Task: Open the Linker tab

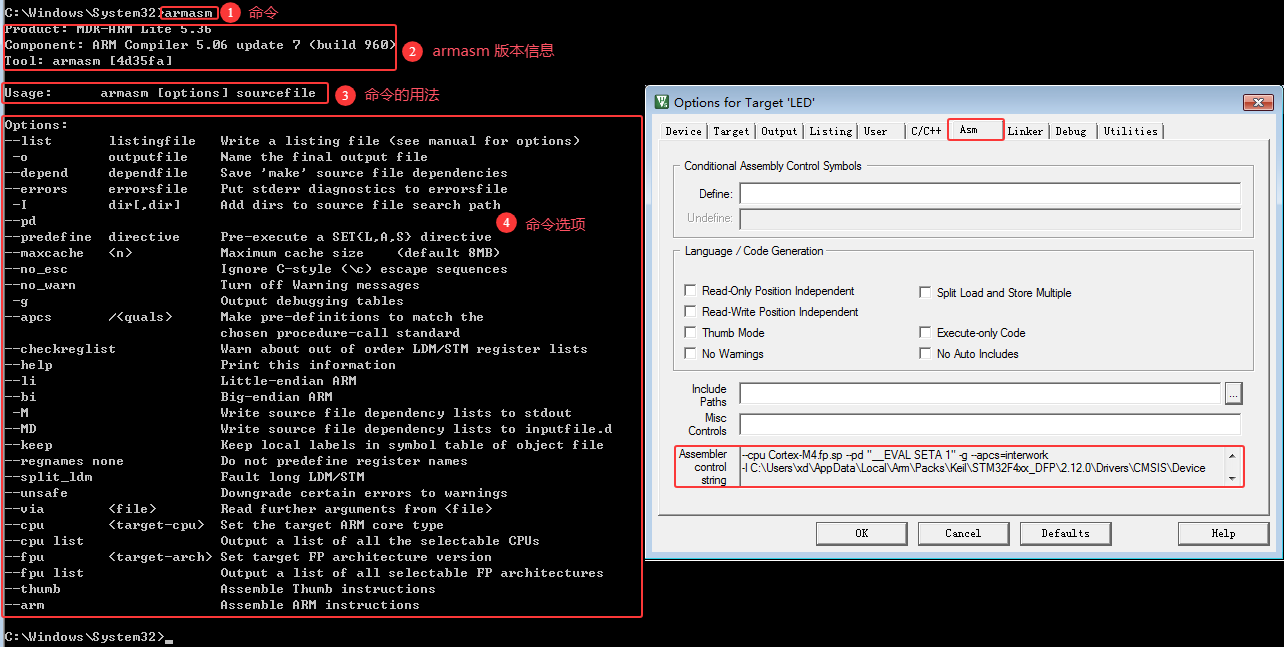Action: (x=1025, y=131)
